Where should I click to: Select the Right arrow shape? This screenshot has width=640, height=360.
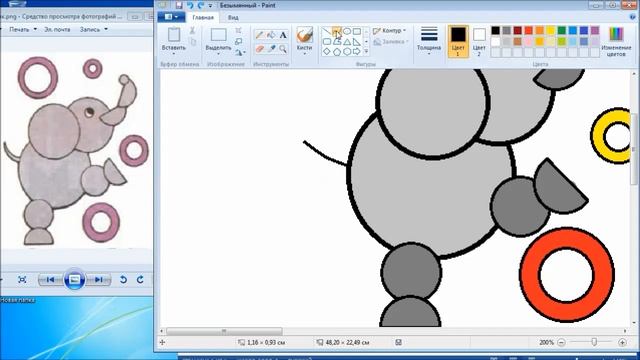pos(357,52)
